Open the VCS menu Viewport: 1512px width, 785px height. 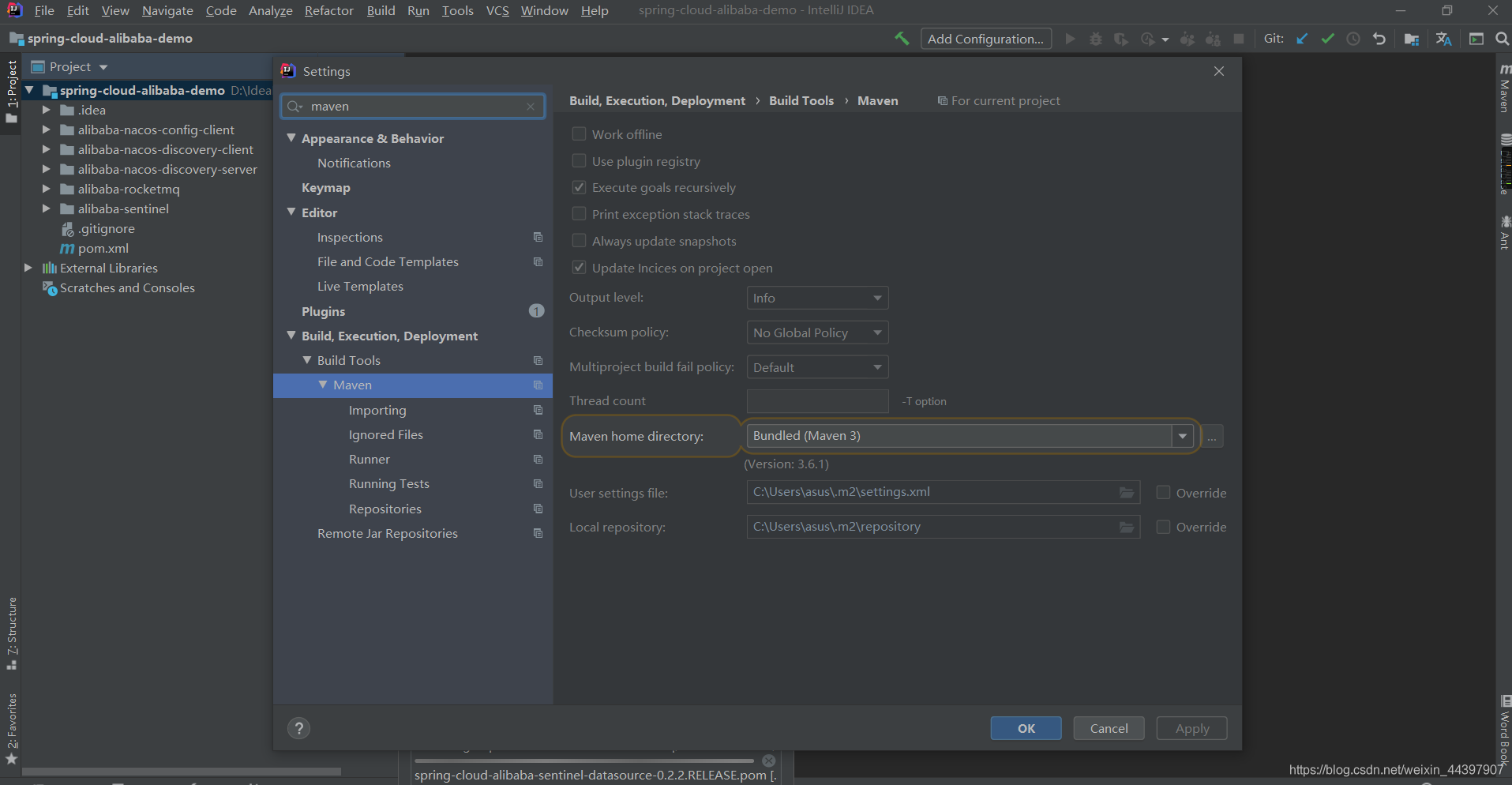(497, 10)
